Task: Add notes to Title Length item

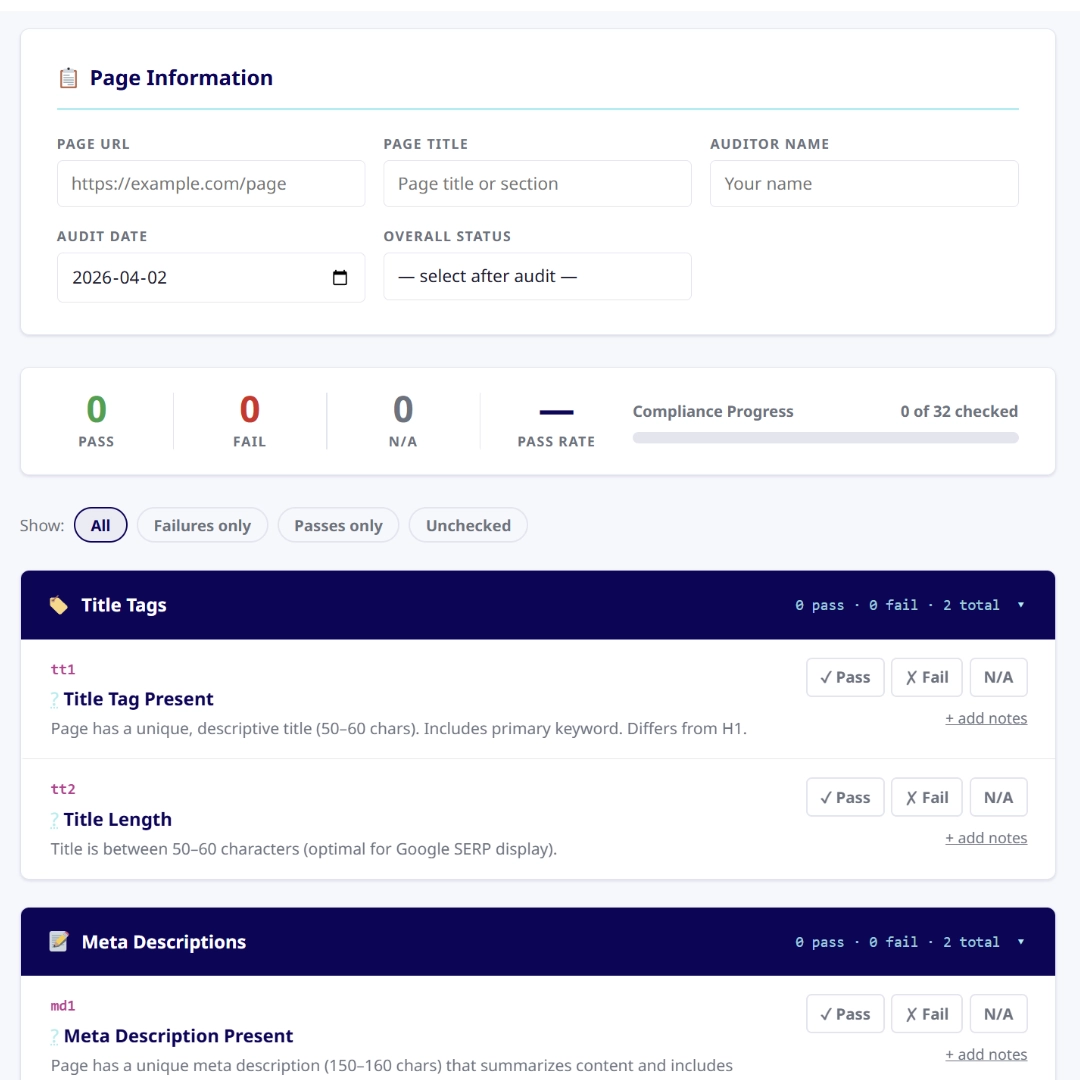Action: point(986,838)
